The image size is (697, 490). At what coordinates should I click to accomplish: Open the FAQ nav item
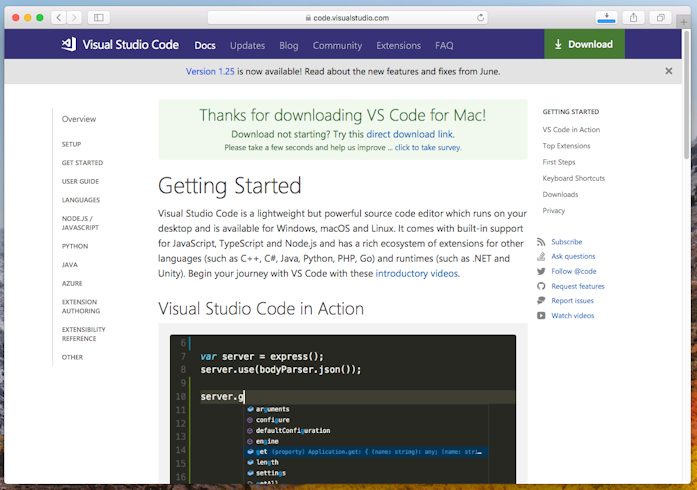(x=444, y=45)
